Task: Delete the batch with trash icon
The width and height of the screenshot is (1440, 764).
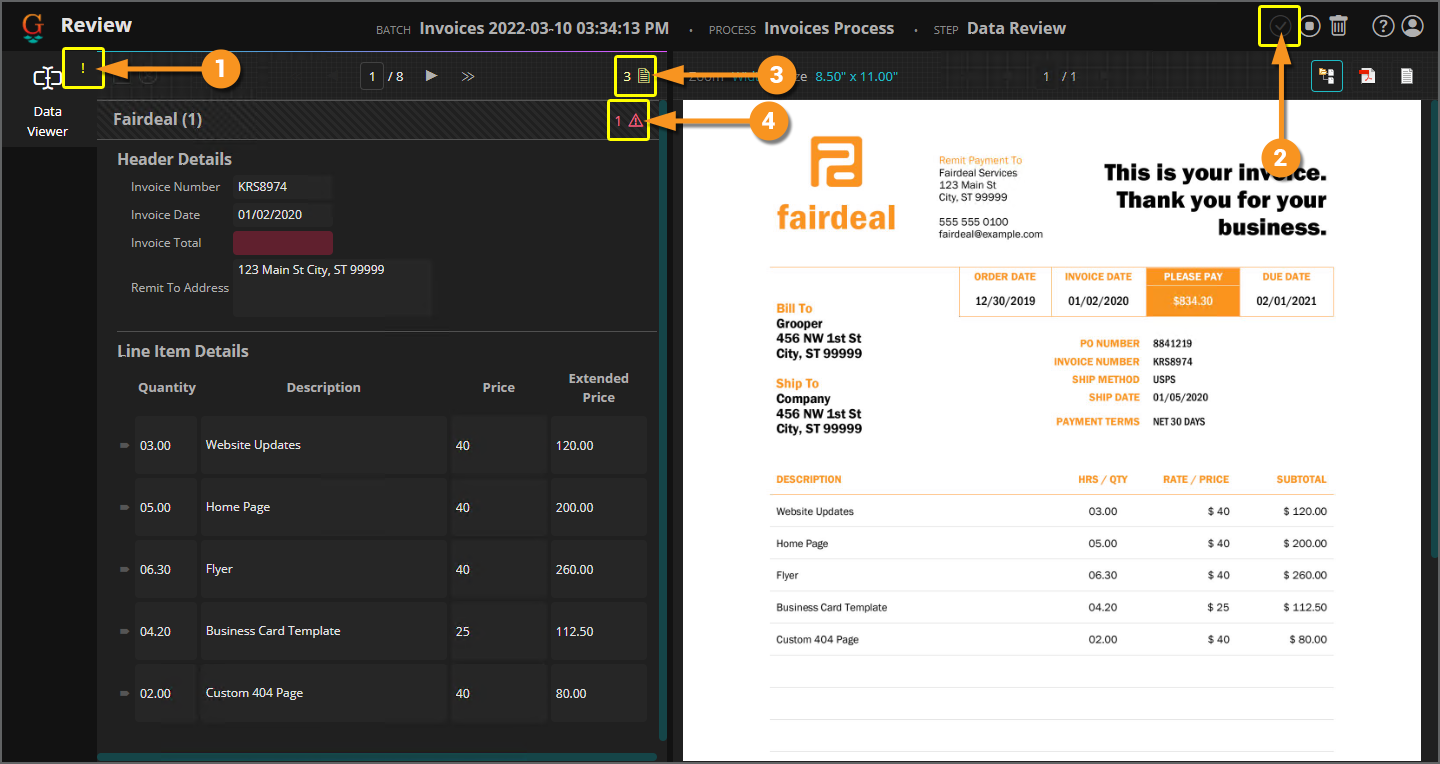Action: (1339, 26)
